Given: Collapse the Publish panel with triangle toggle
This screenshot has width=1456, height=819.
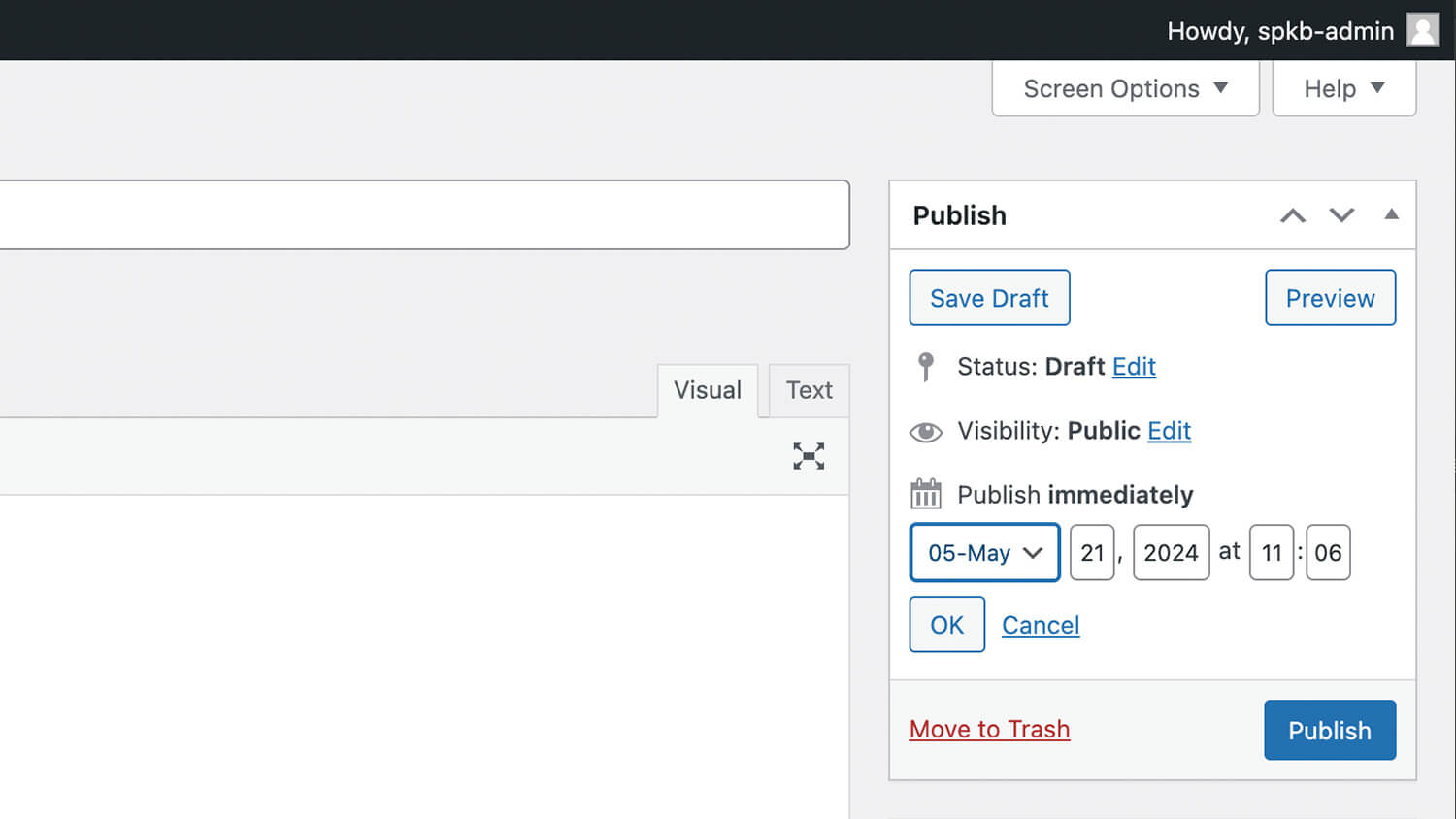Looking at the screenshot, I should [x=1391, y=214].
